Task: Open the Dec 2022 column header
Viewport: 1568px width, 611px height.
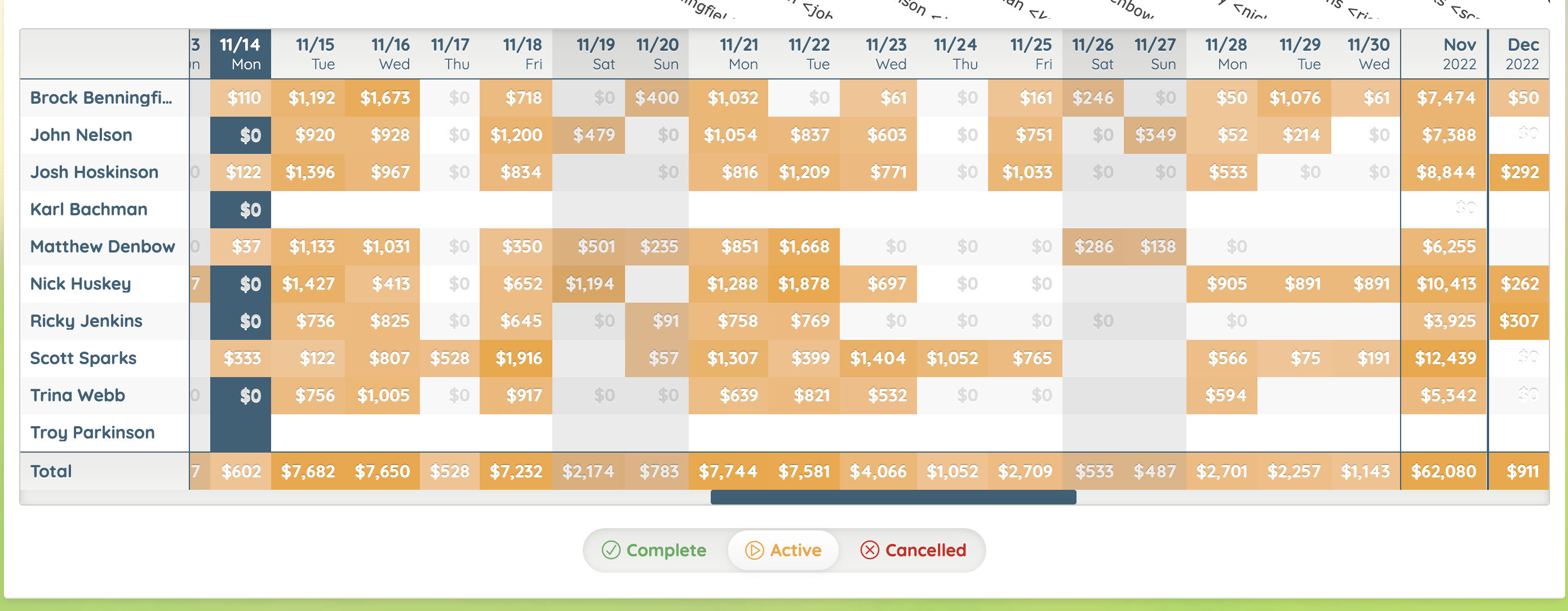Action: (1520, 54)
